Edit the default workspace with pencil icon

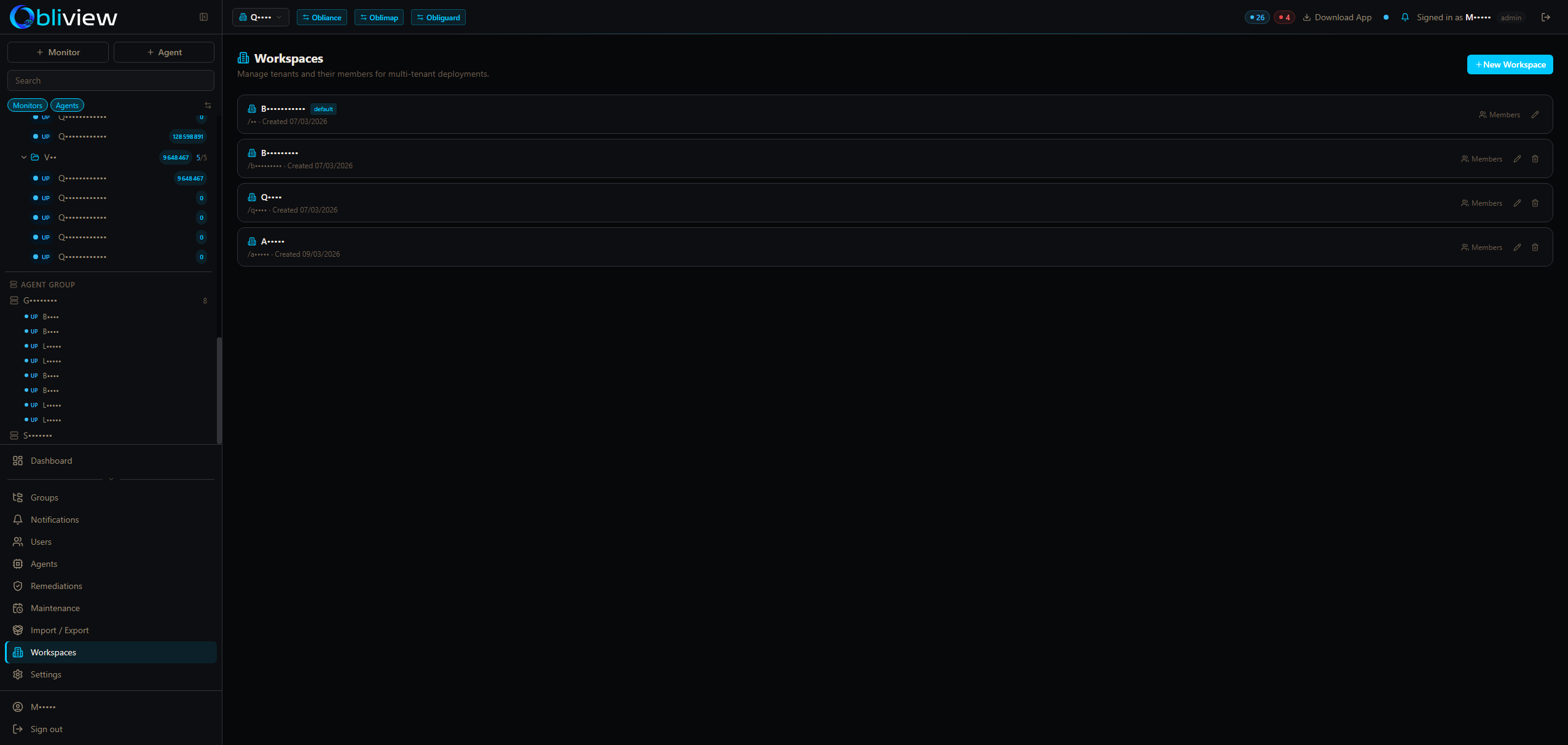pos(1535,115)
